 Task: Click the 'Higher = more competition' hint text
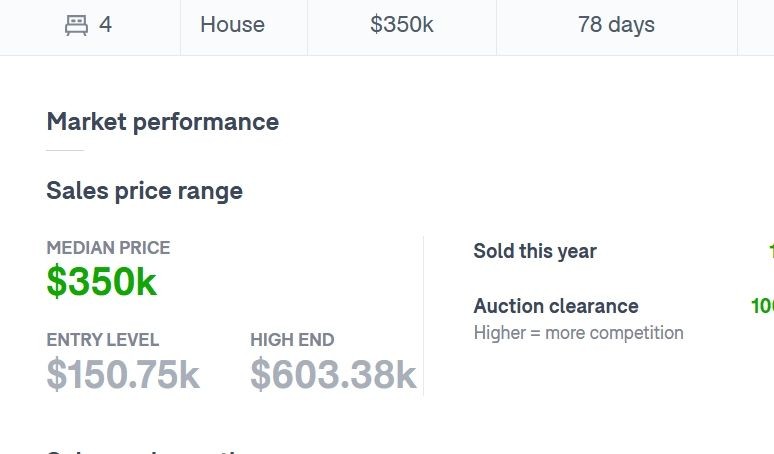pyautogui.click(x=579, y=333)
